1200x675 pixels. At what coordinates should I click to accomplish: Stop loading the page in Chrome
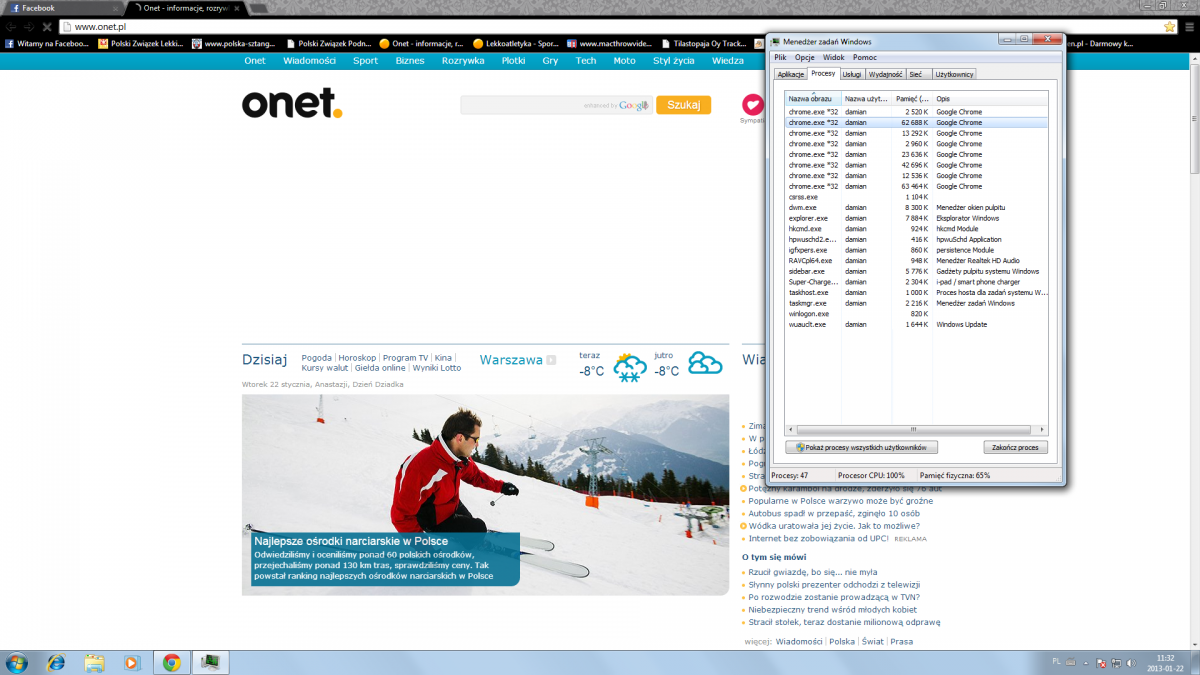(47, 26)
